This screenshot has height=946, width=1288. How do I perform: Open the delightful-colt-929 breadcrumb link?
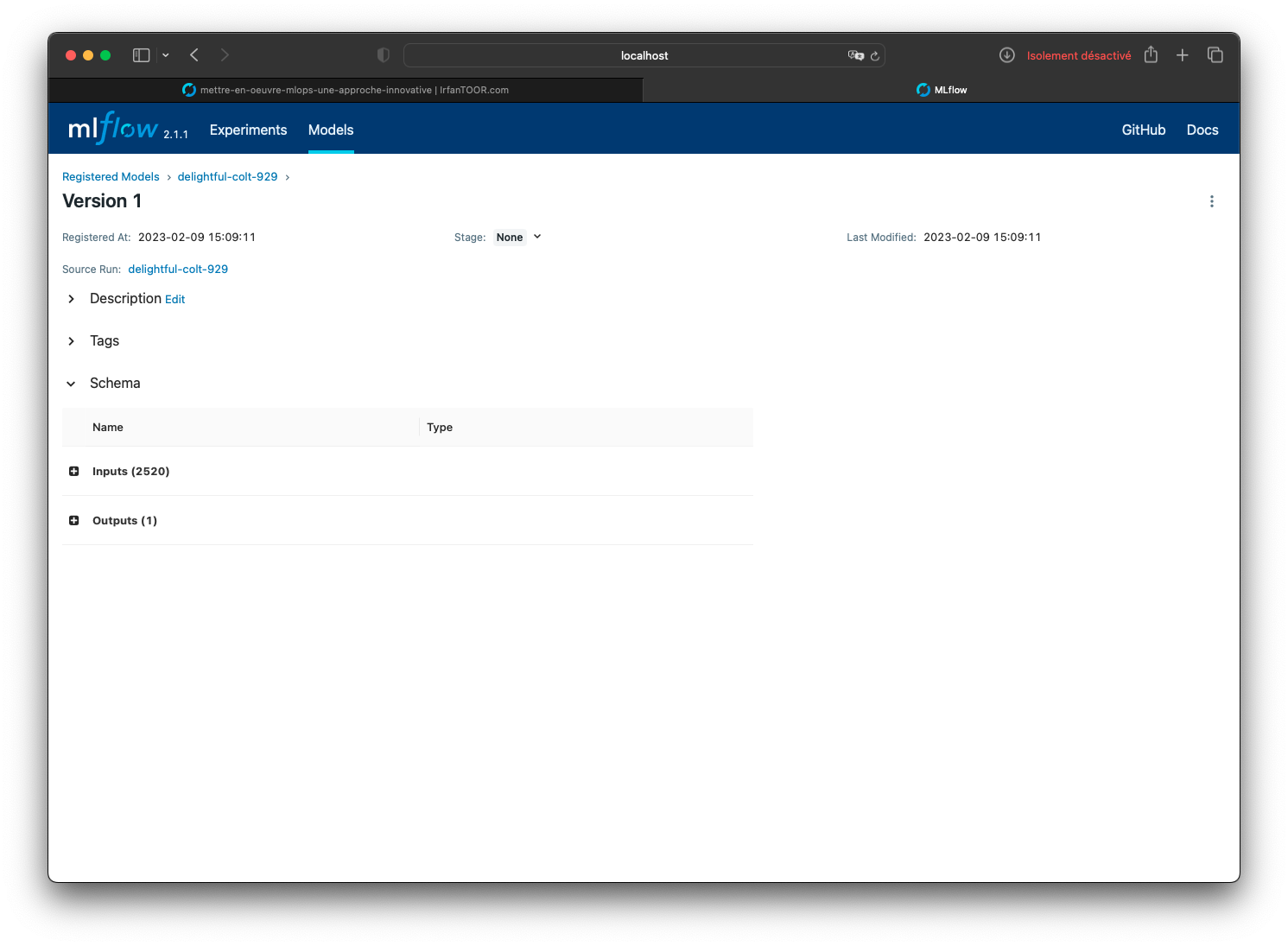(228, 176)
